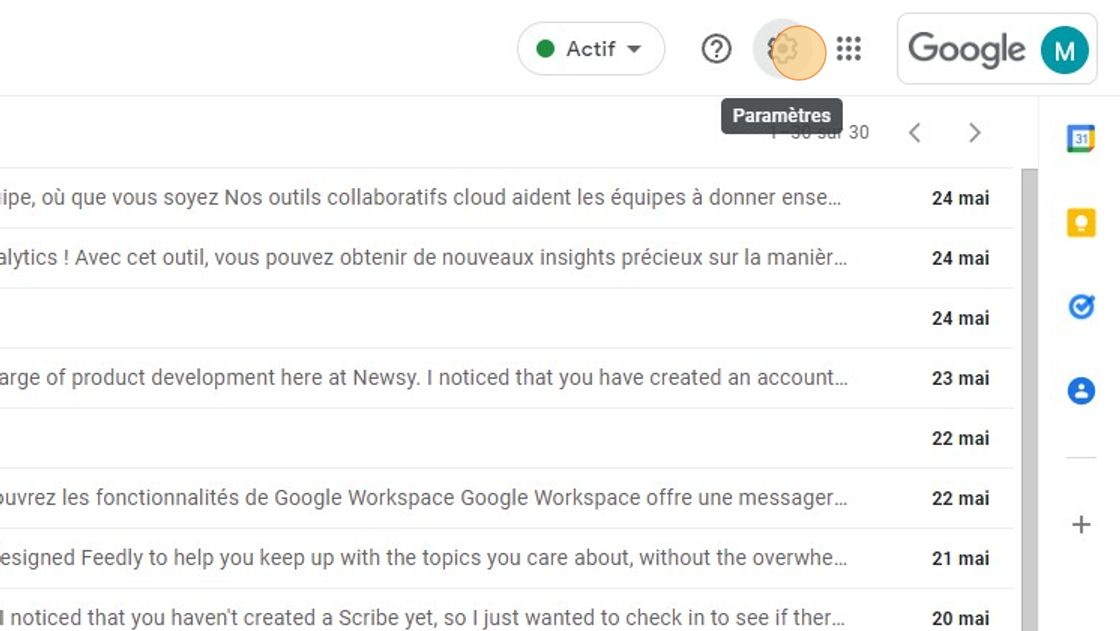The height and width of the screenshot is (631, 1120).
Task: Go to the next page of emails
Action: [975, 132]
